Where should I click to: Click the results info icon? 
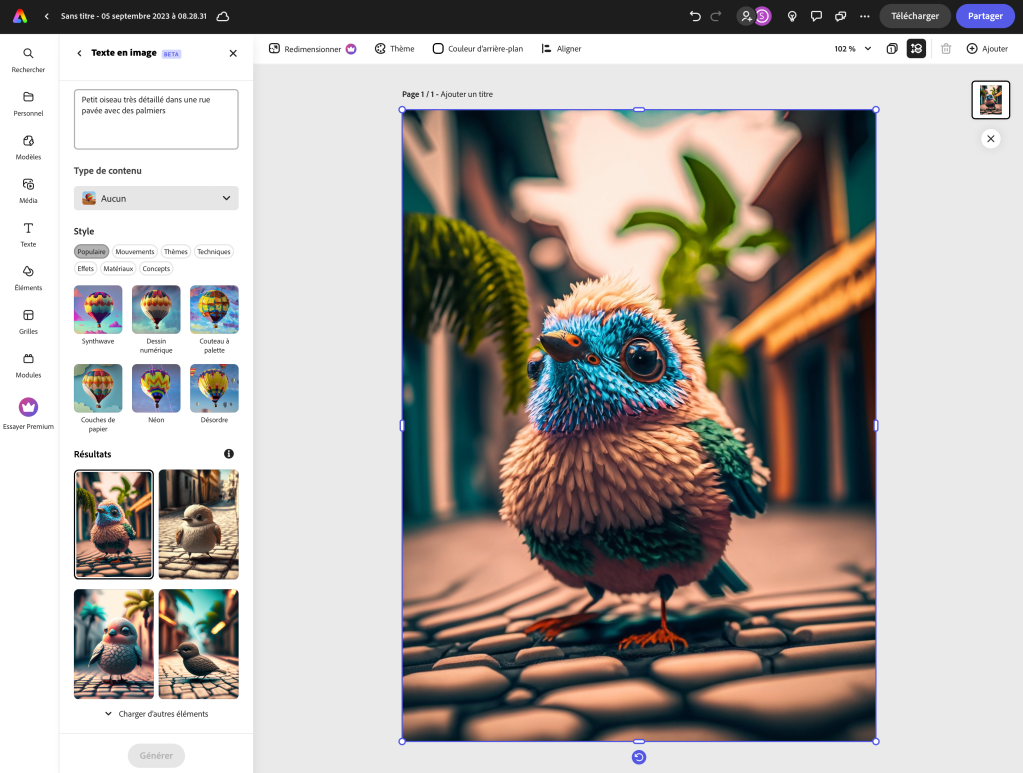(x=228, y=454)
